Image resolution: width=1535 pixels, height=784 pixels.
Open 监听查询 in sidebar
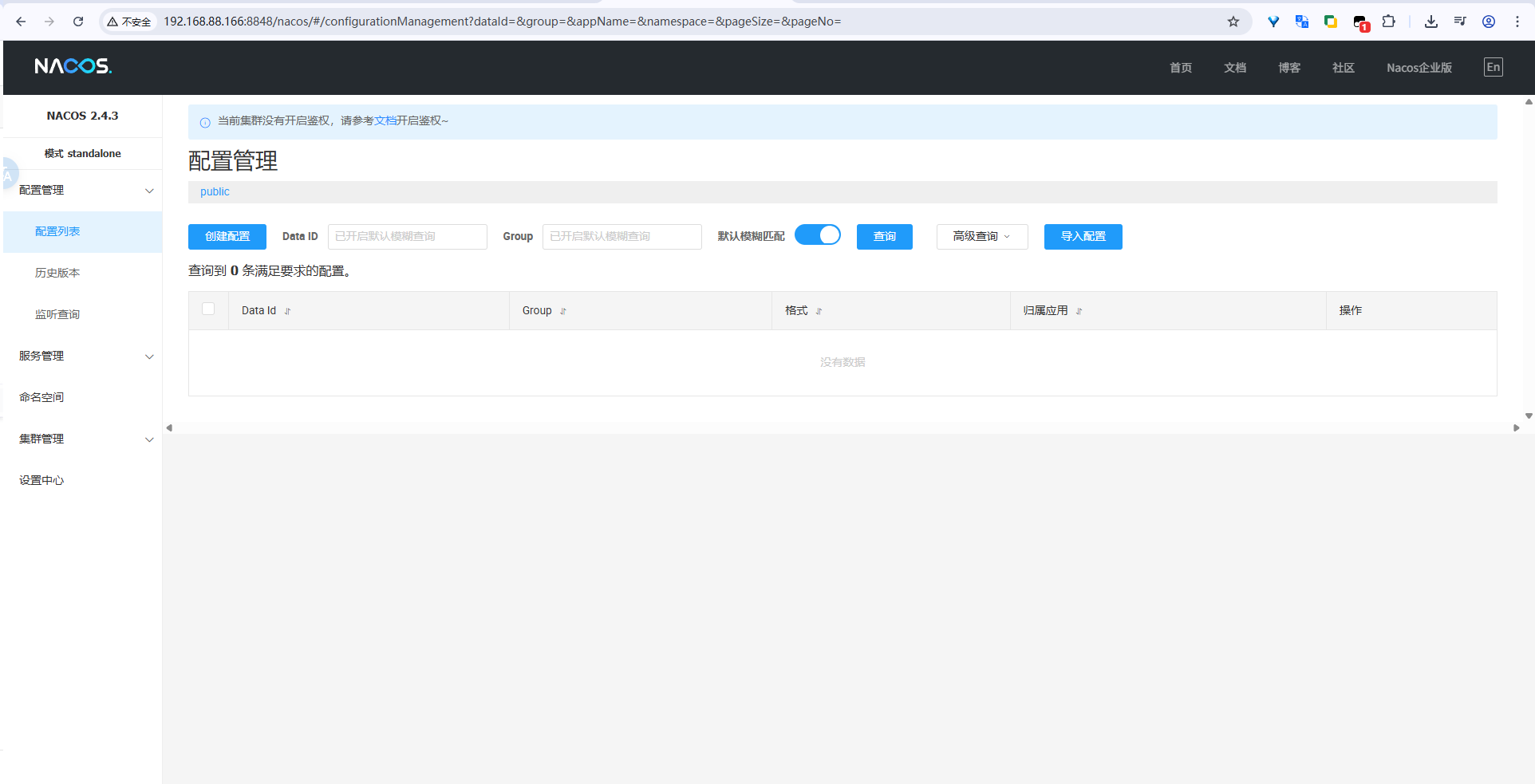(x=57, y=314)
